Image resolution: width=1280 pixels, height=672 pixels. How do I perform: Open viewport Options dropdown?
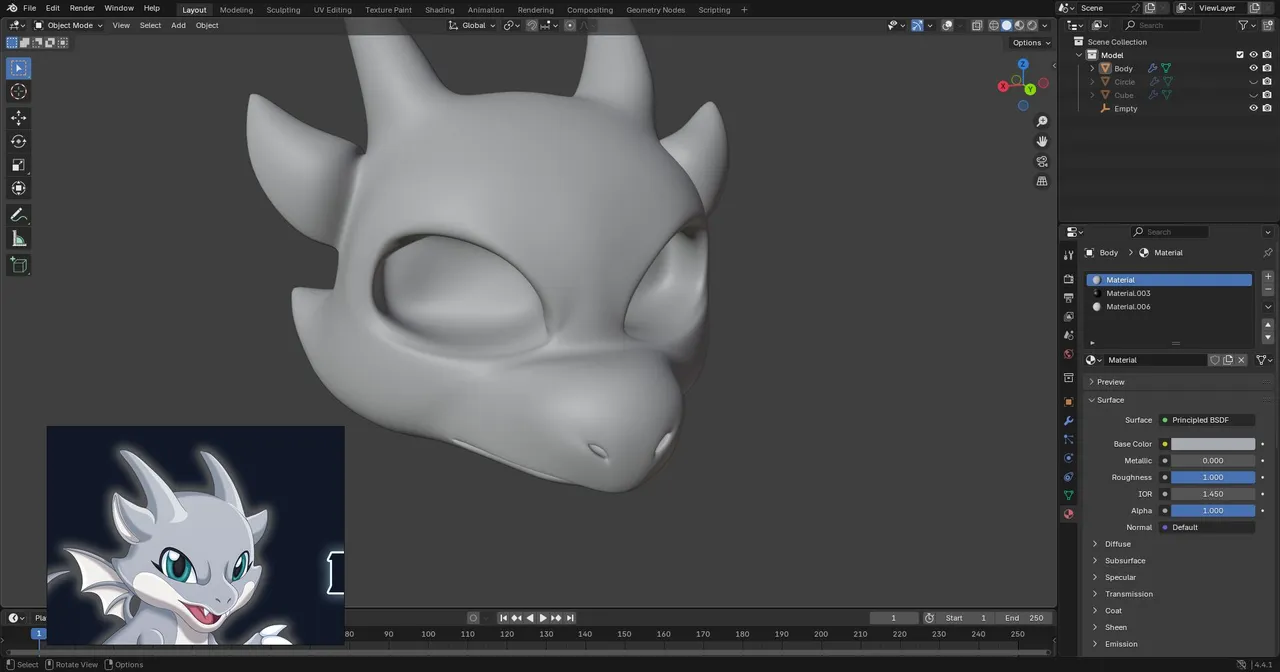1031,43
